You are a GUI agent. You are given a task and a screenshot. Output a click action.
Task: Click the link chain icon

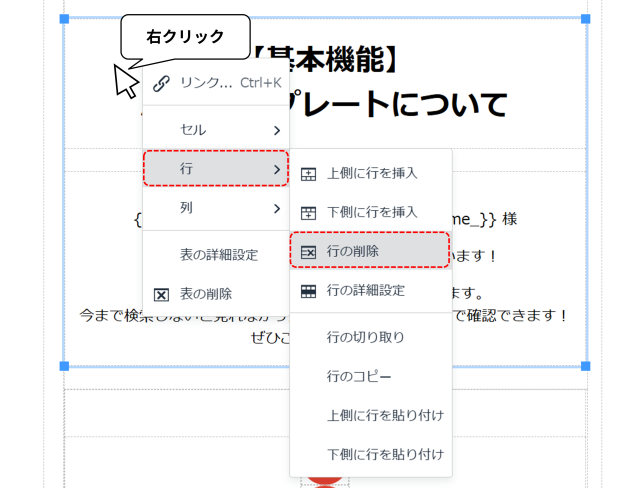(161, 84)
